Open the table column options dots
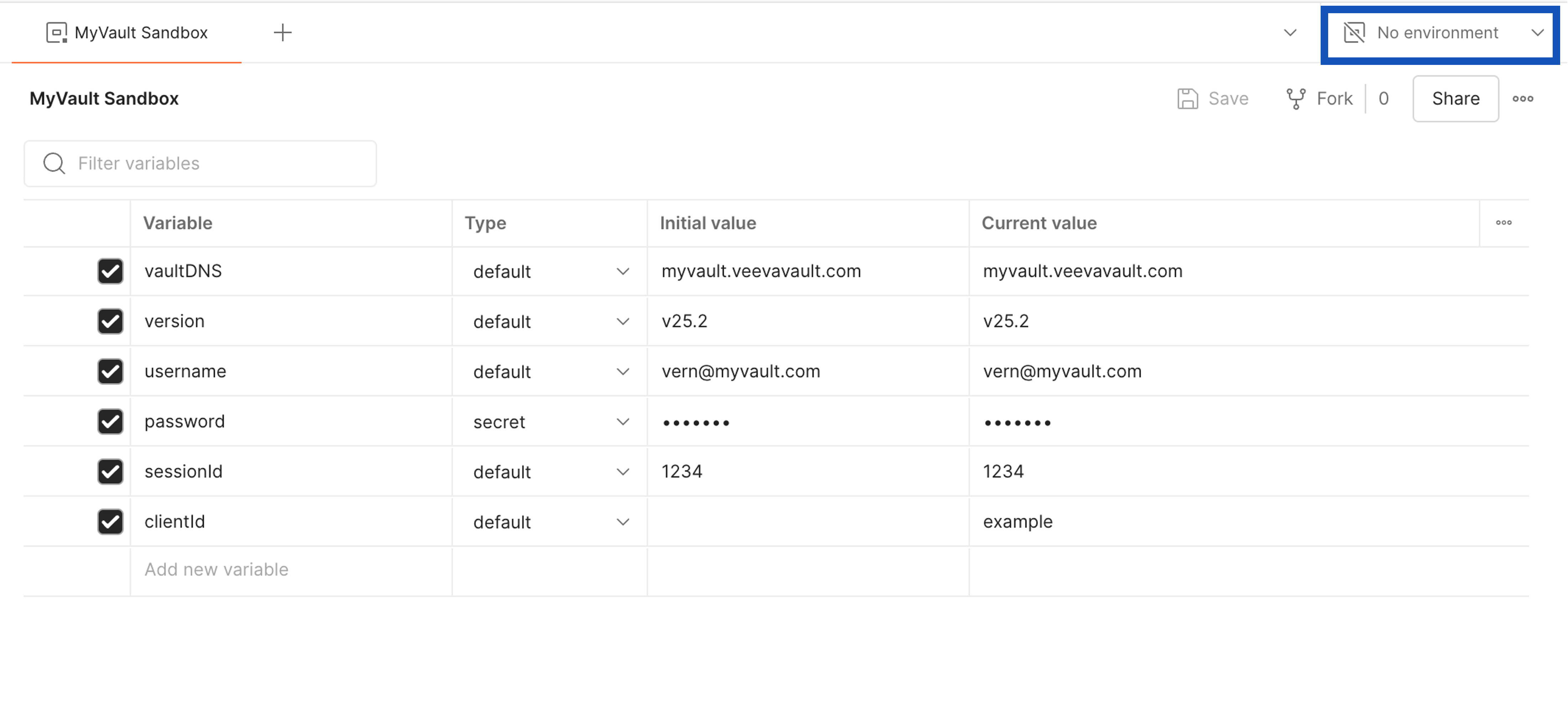Viewport: 1568px width, 706px height. (1503, 223)
